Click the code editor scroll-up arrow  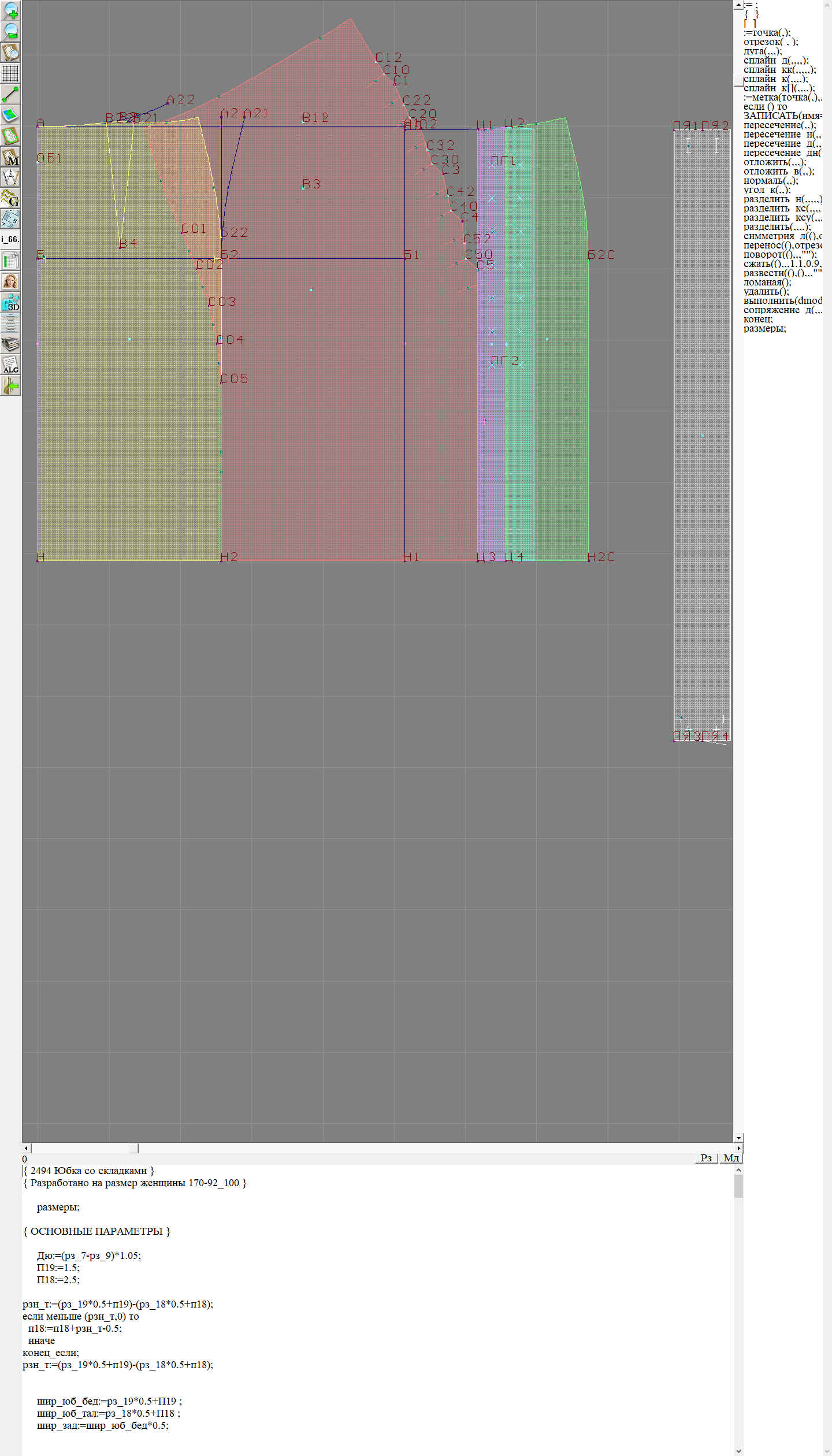(x=738, y=1171)
